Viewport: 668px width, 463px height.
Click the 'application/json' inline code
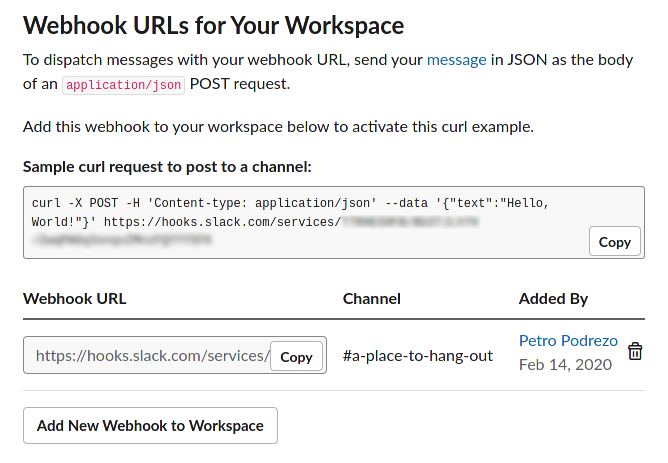coord(124,85)
